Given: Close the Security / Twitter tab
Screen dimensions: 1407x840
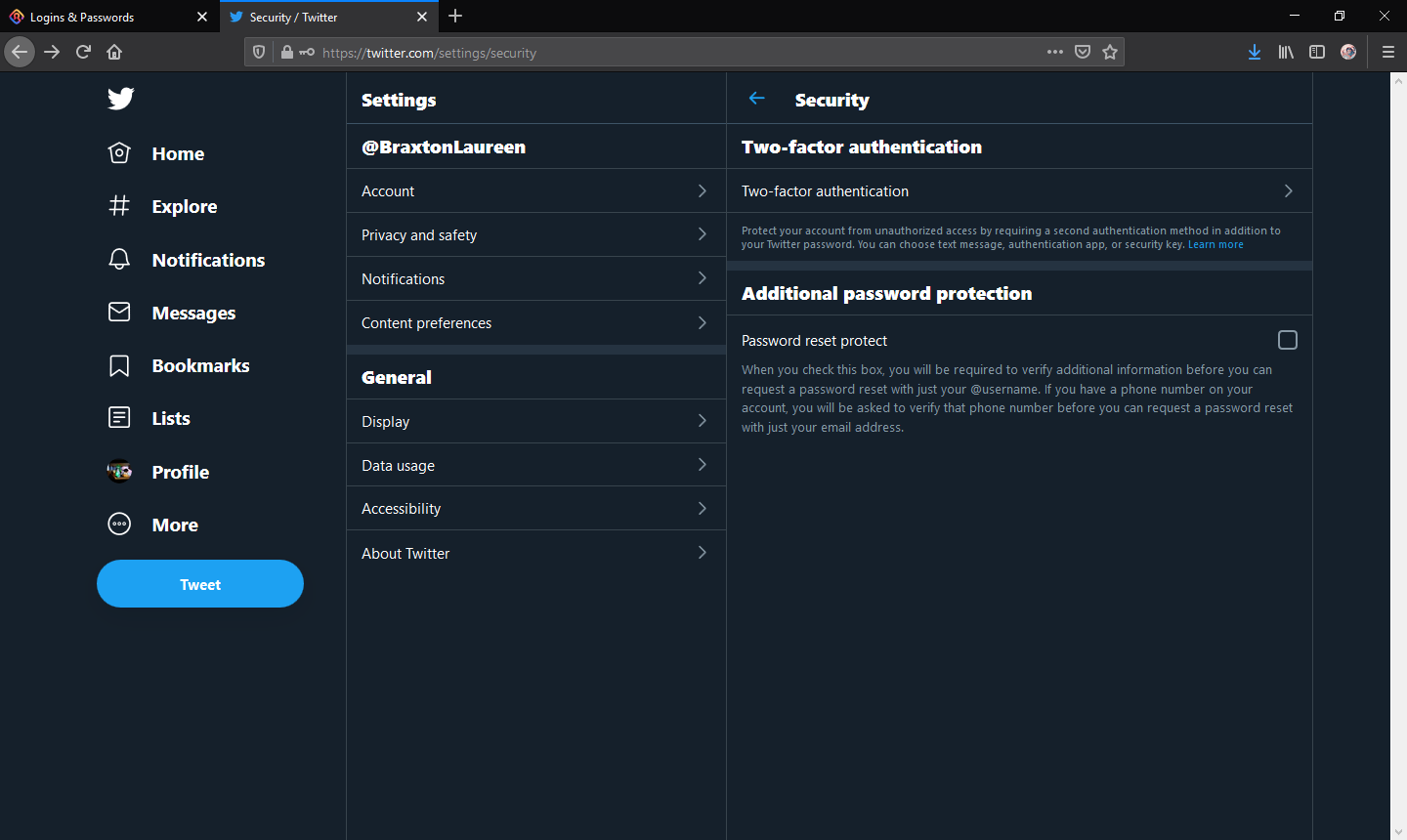Looking at the screenshot, I should [x=422, y=17].
